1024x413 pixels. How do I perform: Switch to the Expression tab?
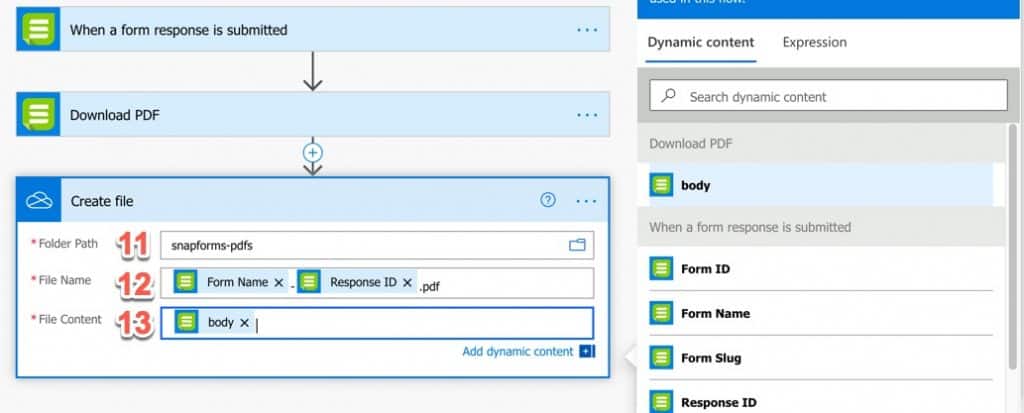point(814,42)
